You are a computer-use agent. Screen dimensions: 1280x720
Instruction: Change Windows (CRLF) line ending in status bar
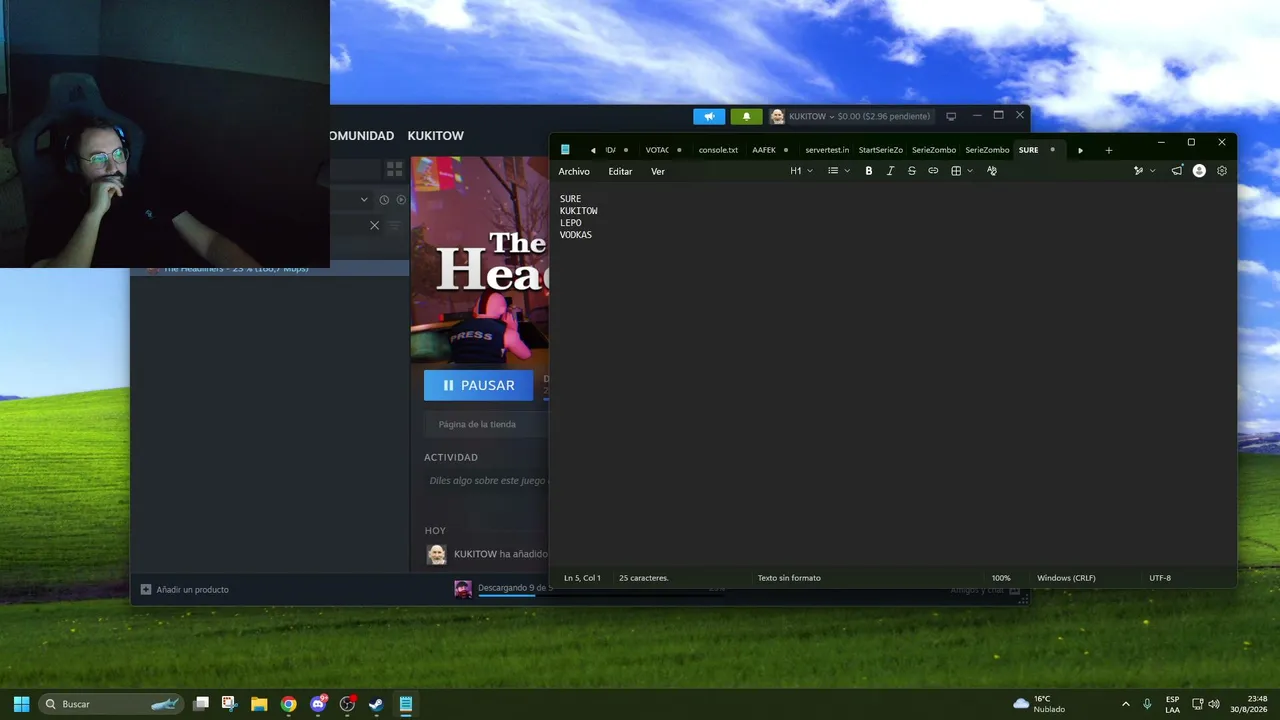coord(1066,578)
